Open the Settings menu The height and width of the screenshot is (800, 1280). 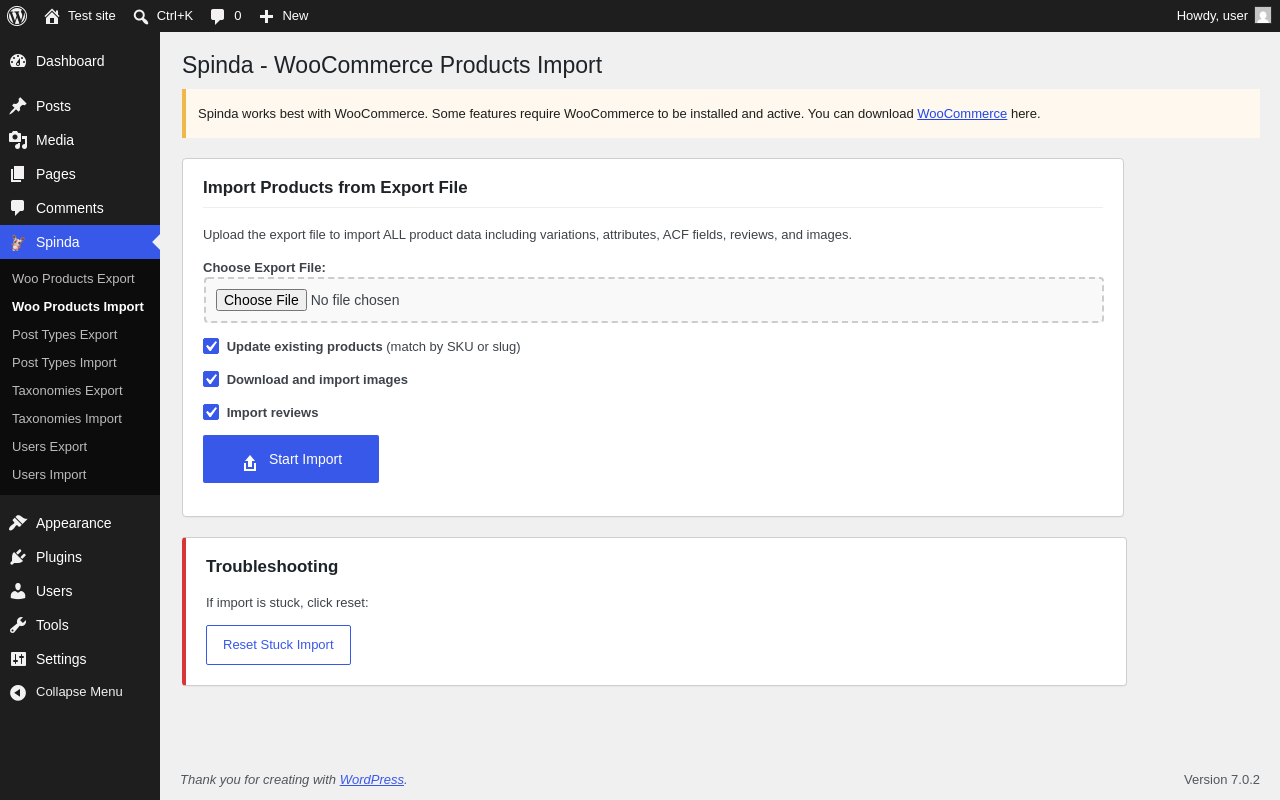(x=80, y=659)
